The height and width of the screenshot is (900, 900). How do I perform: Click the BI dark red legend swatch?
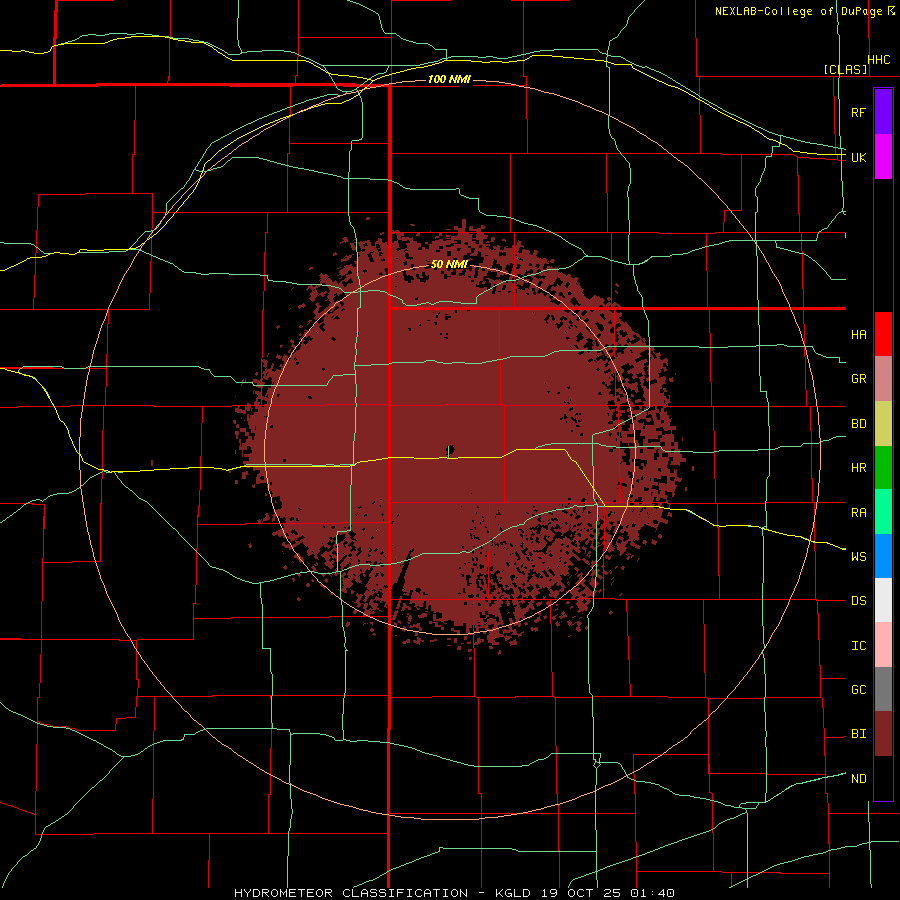pyautogui.click(x=883, y=734)
